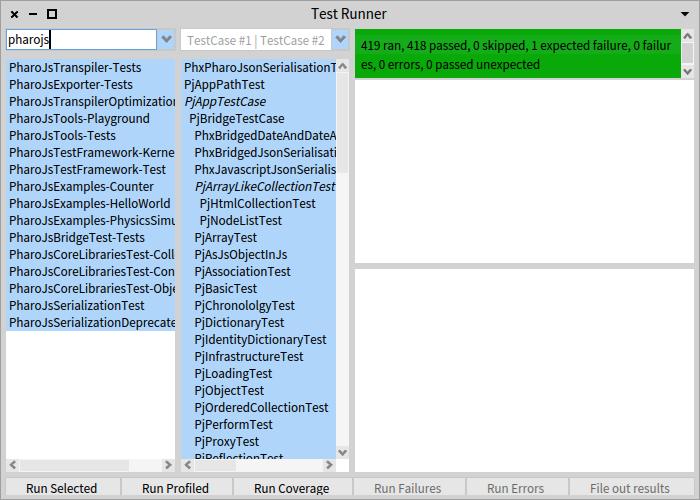Click the pharojs package filter field

point(80,40)
